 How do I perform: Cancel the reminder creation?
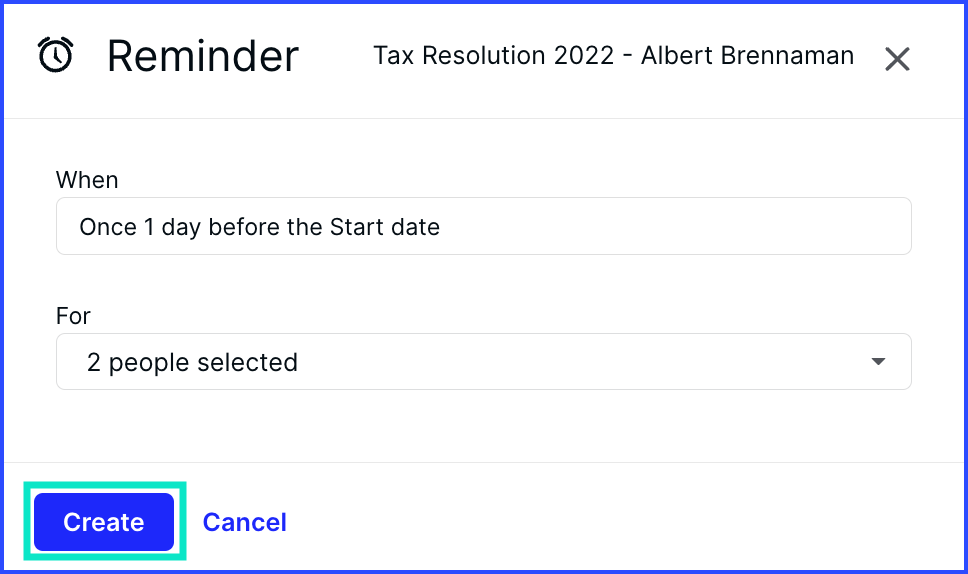(244, 522)
